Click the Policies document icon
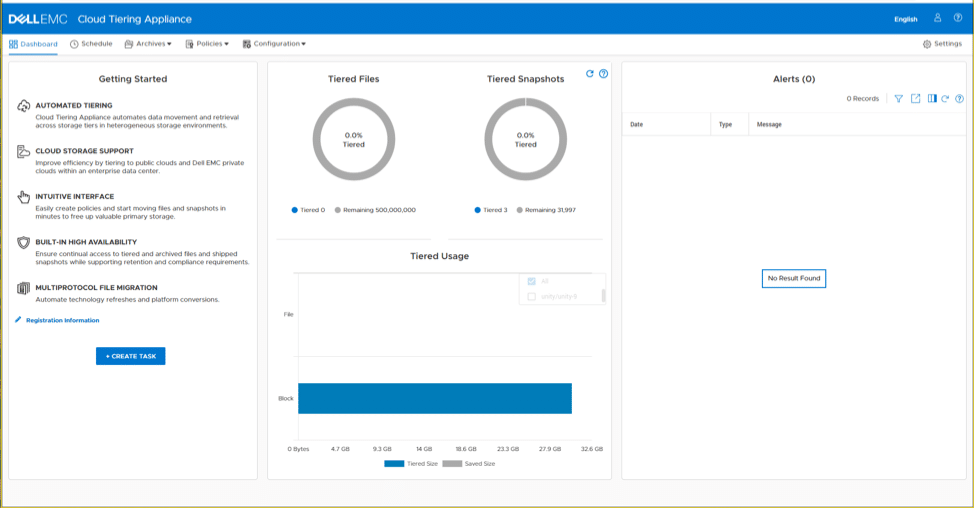This screenshot has width=974, height=508. pos(189,44)
